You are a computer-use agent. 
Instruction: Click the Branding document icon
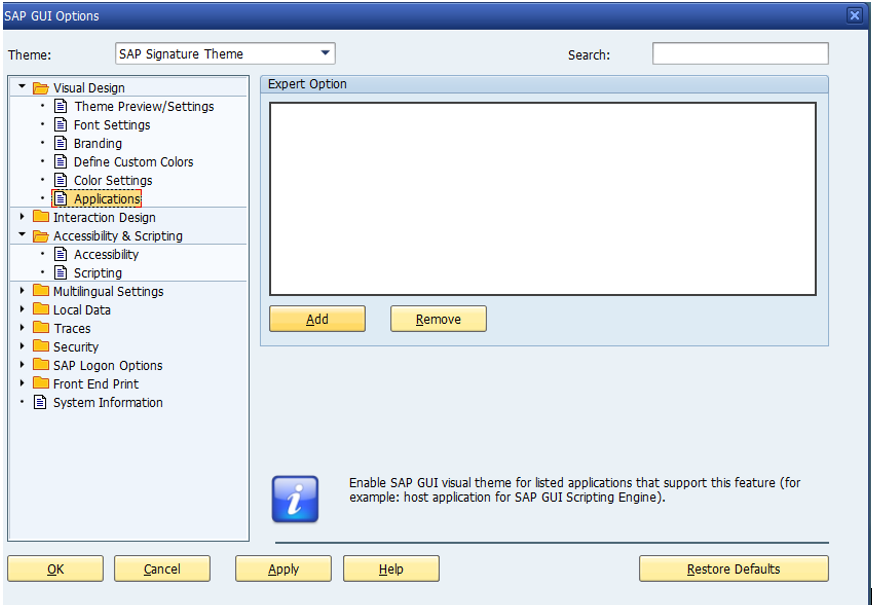[x=61, y=143]
